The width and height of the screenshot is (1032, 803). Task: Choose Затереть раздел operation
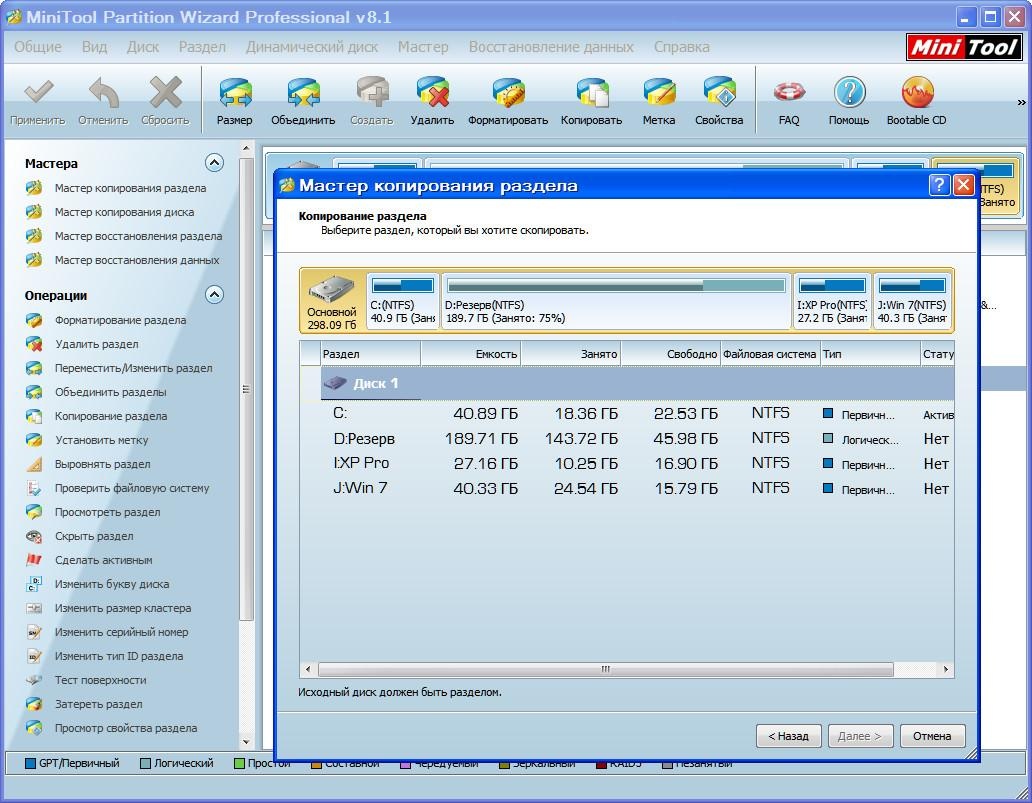[99, 704]
